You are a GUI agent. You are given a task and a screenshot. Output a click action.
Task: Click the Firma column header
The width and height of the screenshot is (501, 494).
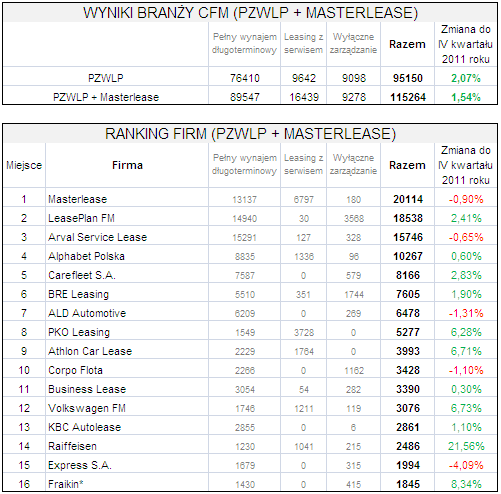pos(127,165)
